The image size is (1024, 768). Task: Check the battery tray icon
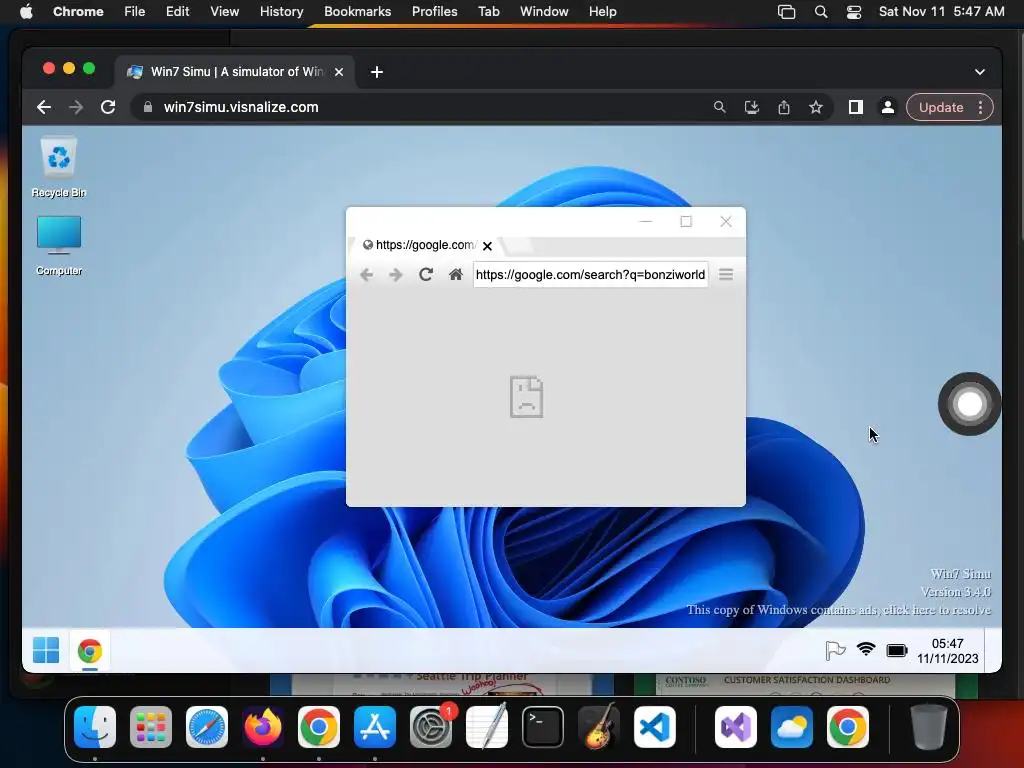(x=897, y=650)
